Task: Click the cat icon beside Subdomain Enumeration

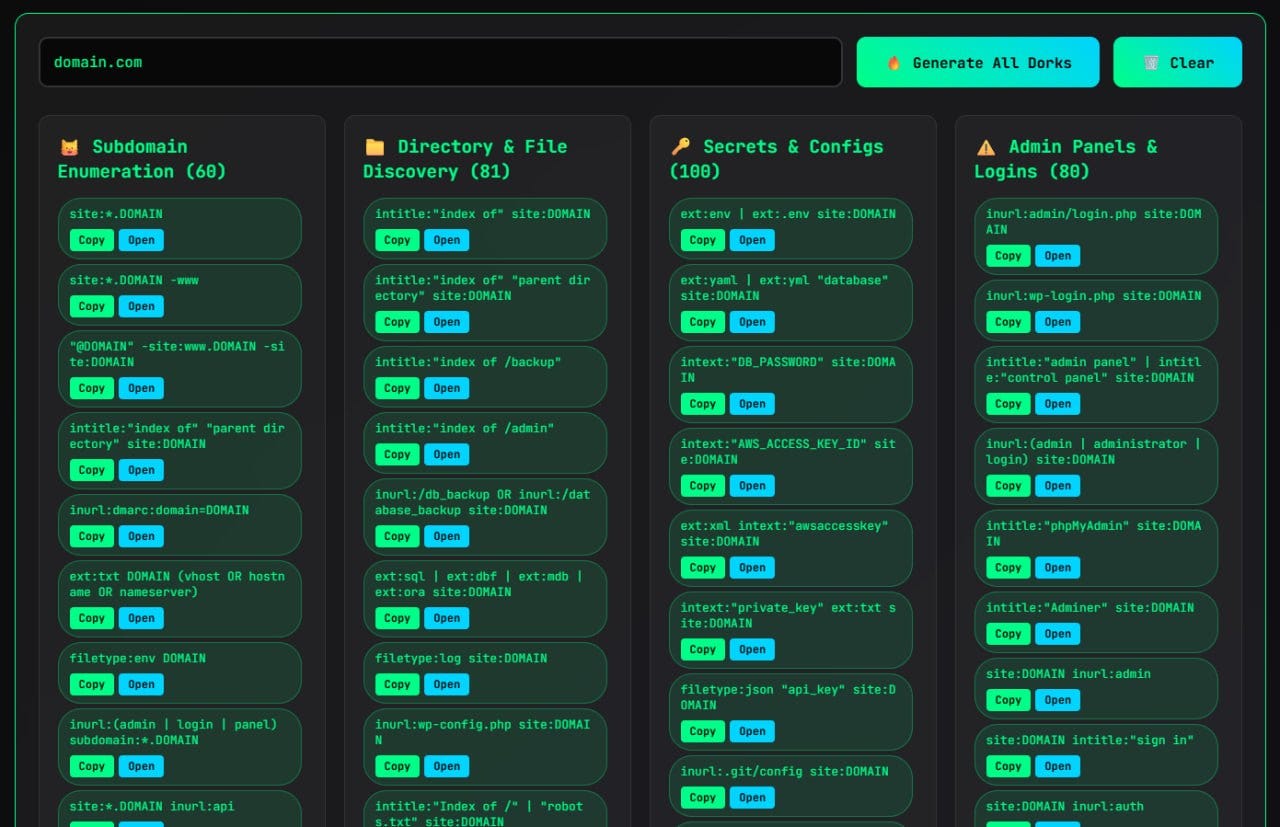Action: 69,147
